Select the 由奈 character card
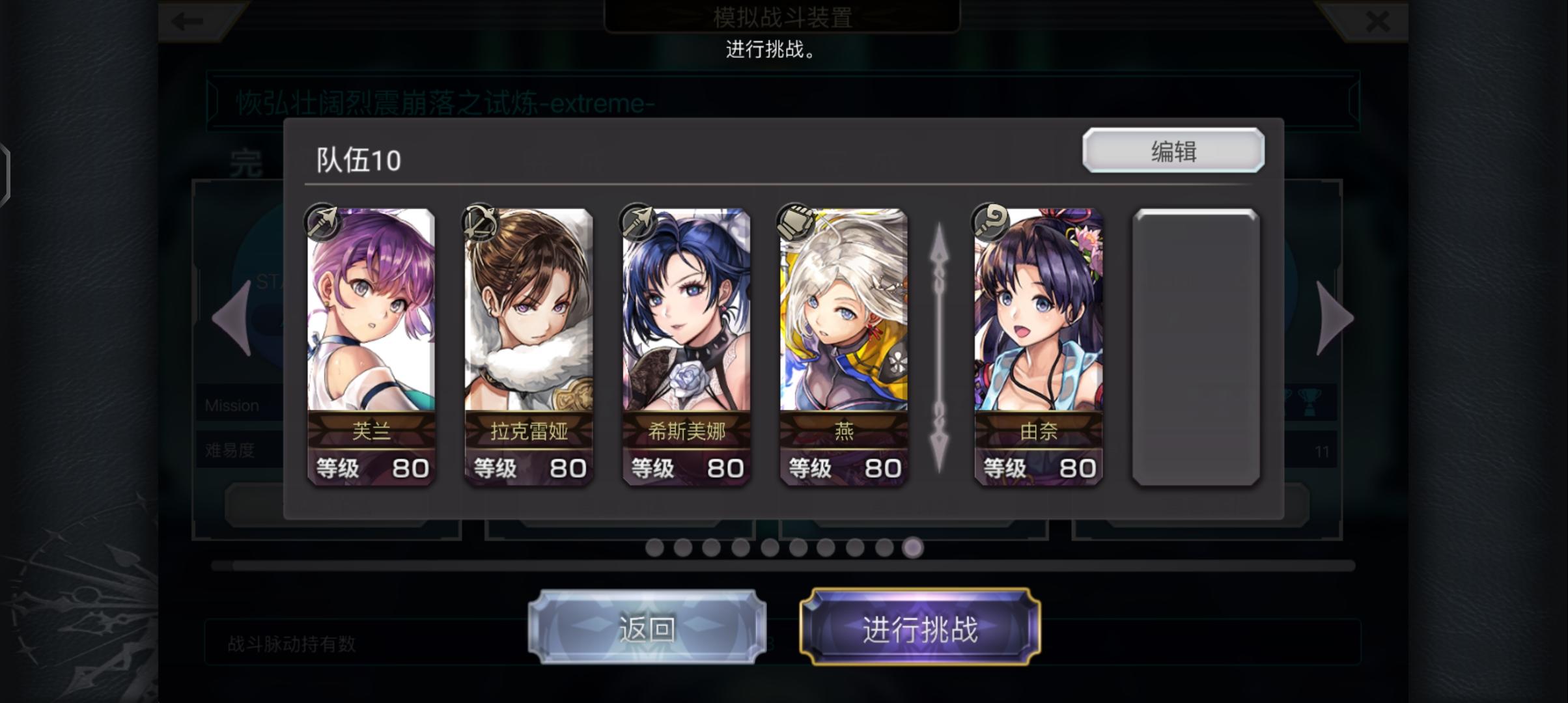The height and width of the screenshot is (703, 1568). [x=1038, y=347]
